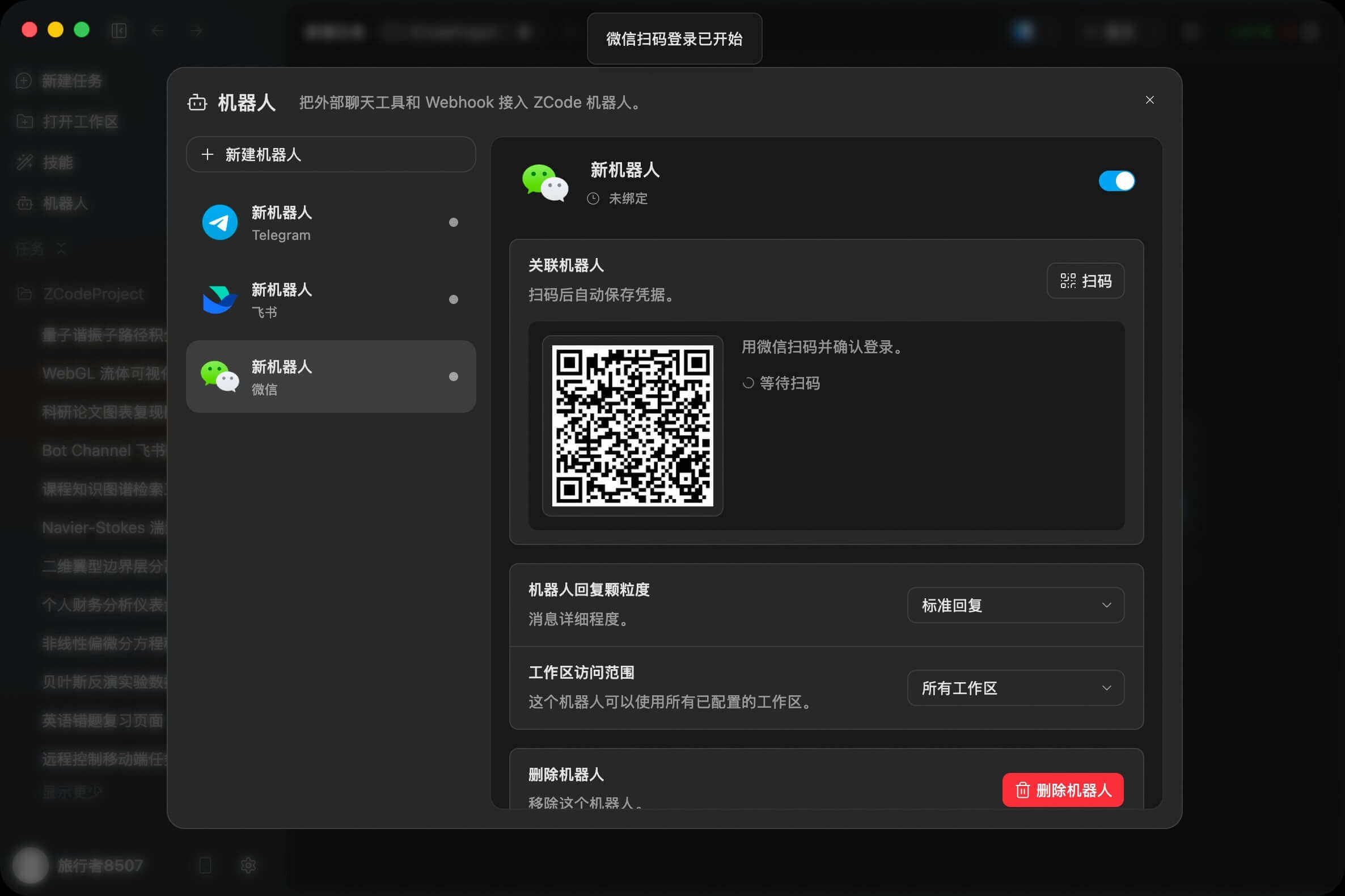This screenshot has height=896, width=1345.
Task: Click the yellow macOS minimize window button
Action: (x=56, y=29)
